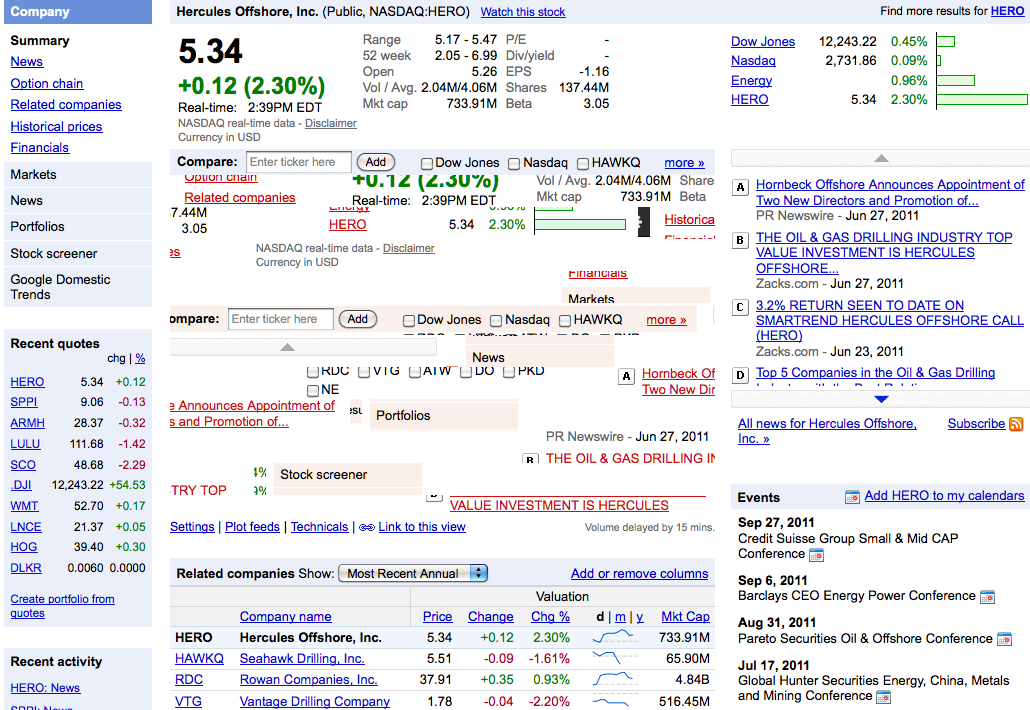The width and height of the screenshot is (1030, 710).
Task: Click the Add button in top Compare bar
Action: [x=376, y=162]
